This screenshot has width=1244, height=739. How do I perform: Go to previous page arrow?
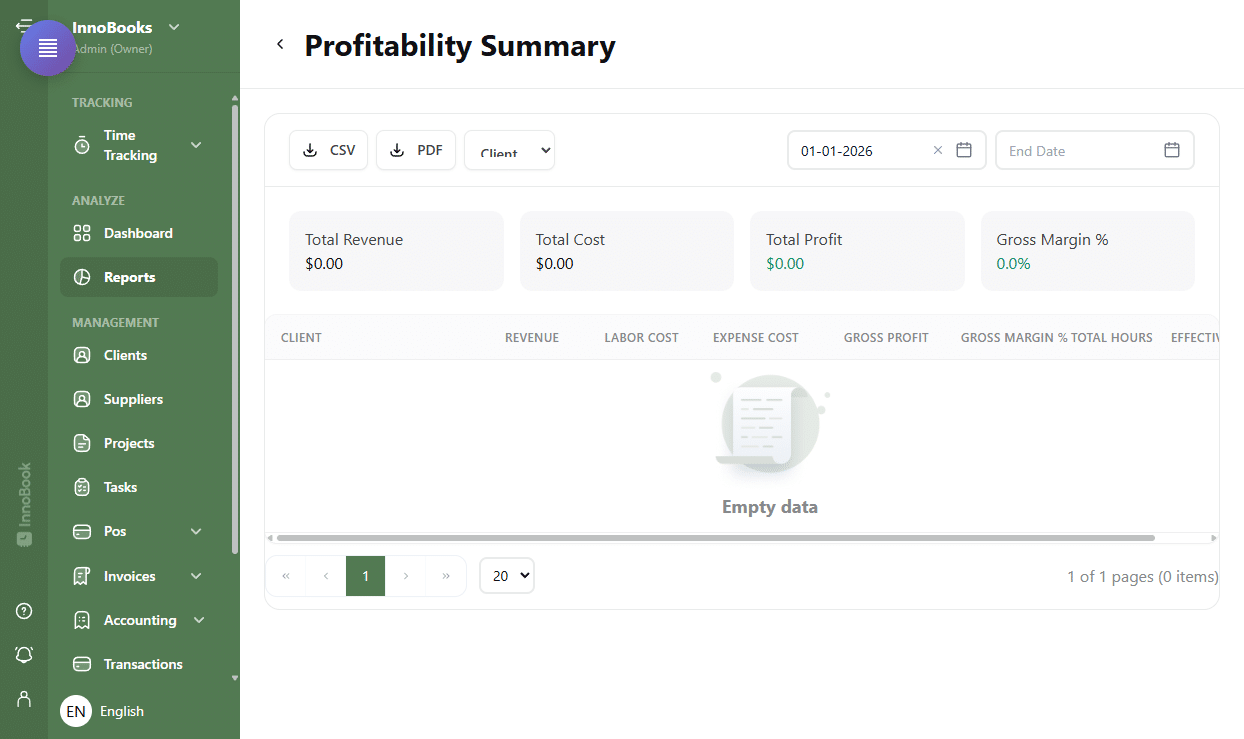point(326,576)
